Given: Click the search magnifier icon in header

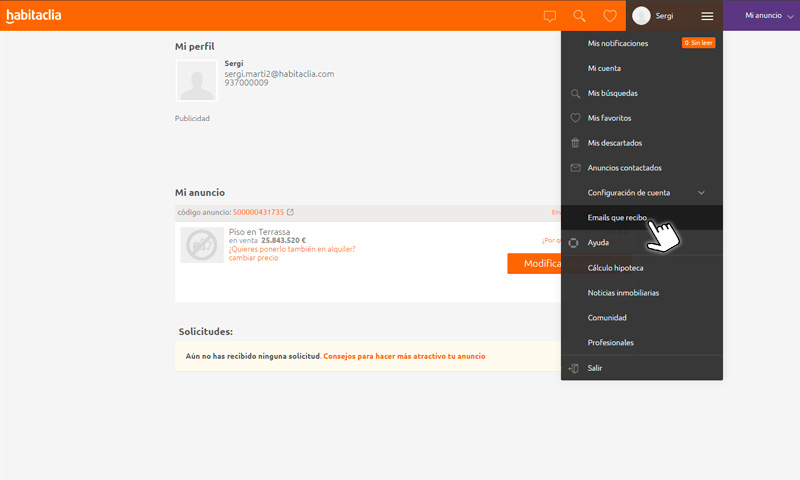Looking at the screenshot, I should pyautogui.click(x=579, y=16).
